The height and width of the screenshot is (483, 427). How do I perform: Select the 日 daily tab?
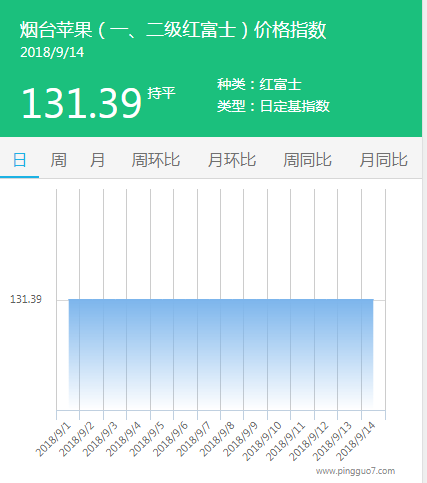pos(19,160)
